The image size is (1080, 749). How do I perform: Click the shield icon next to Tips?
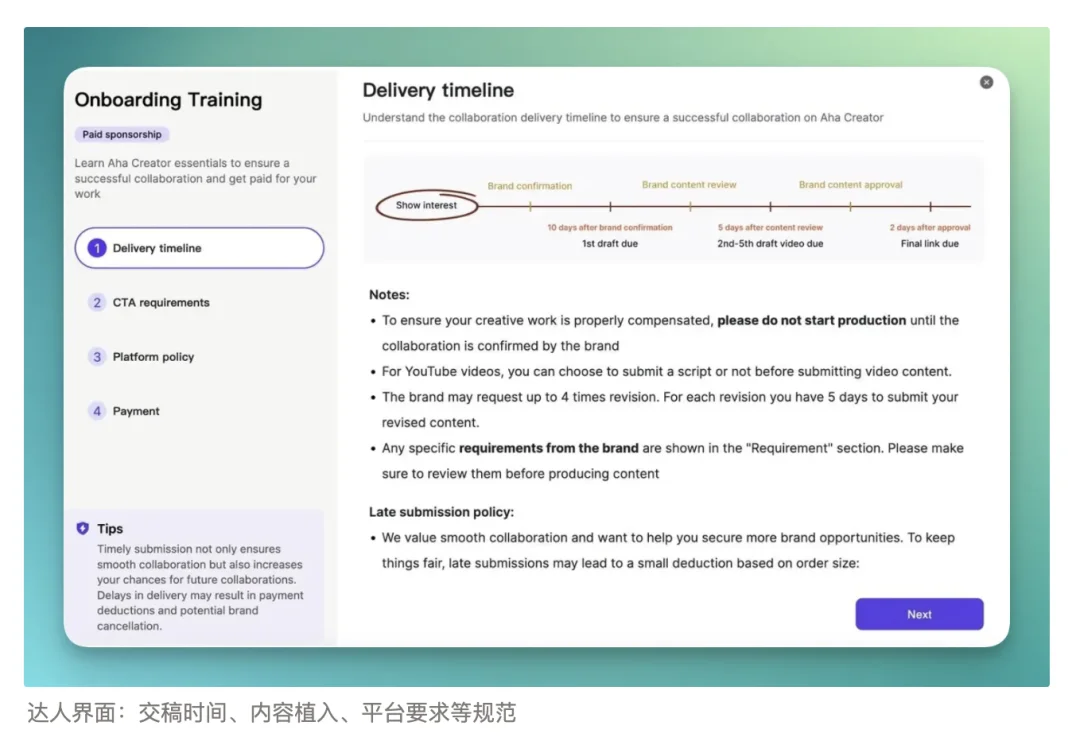tap(84, 529)
